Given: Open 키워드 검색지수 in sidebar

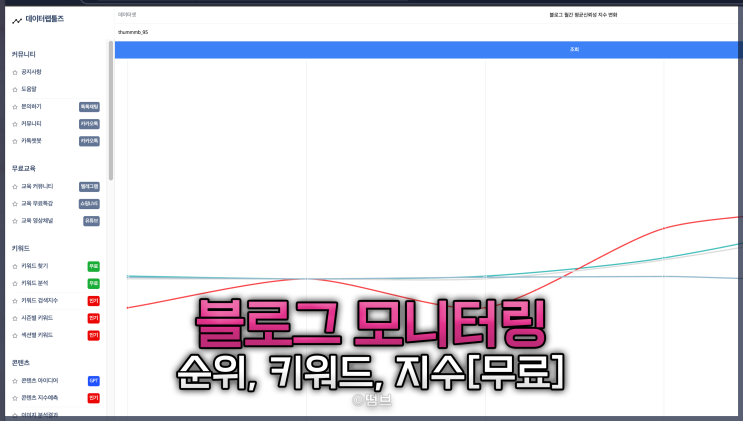Looking at the screenshot, I should (39, 301).
